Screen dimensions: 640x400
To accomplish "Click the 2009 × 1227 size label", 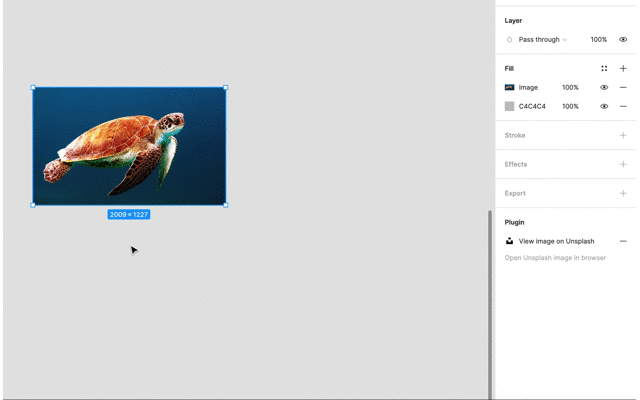I will click(x=129, y=214).
